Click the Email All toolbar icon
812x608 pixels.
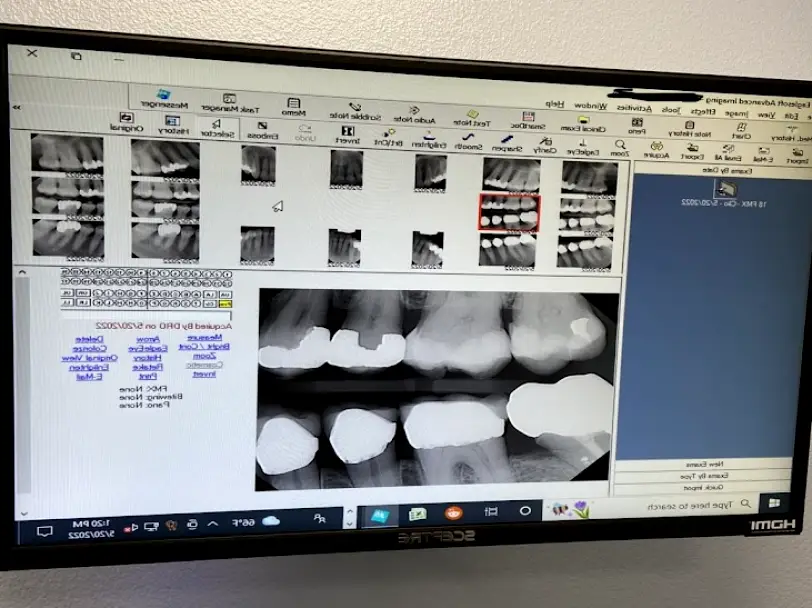click(728, 154)
